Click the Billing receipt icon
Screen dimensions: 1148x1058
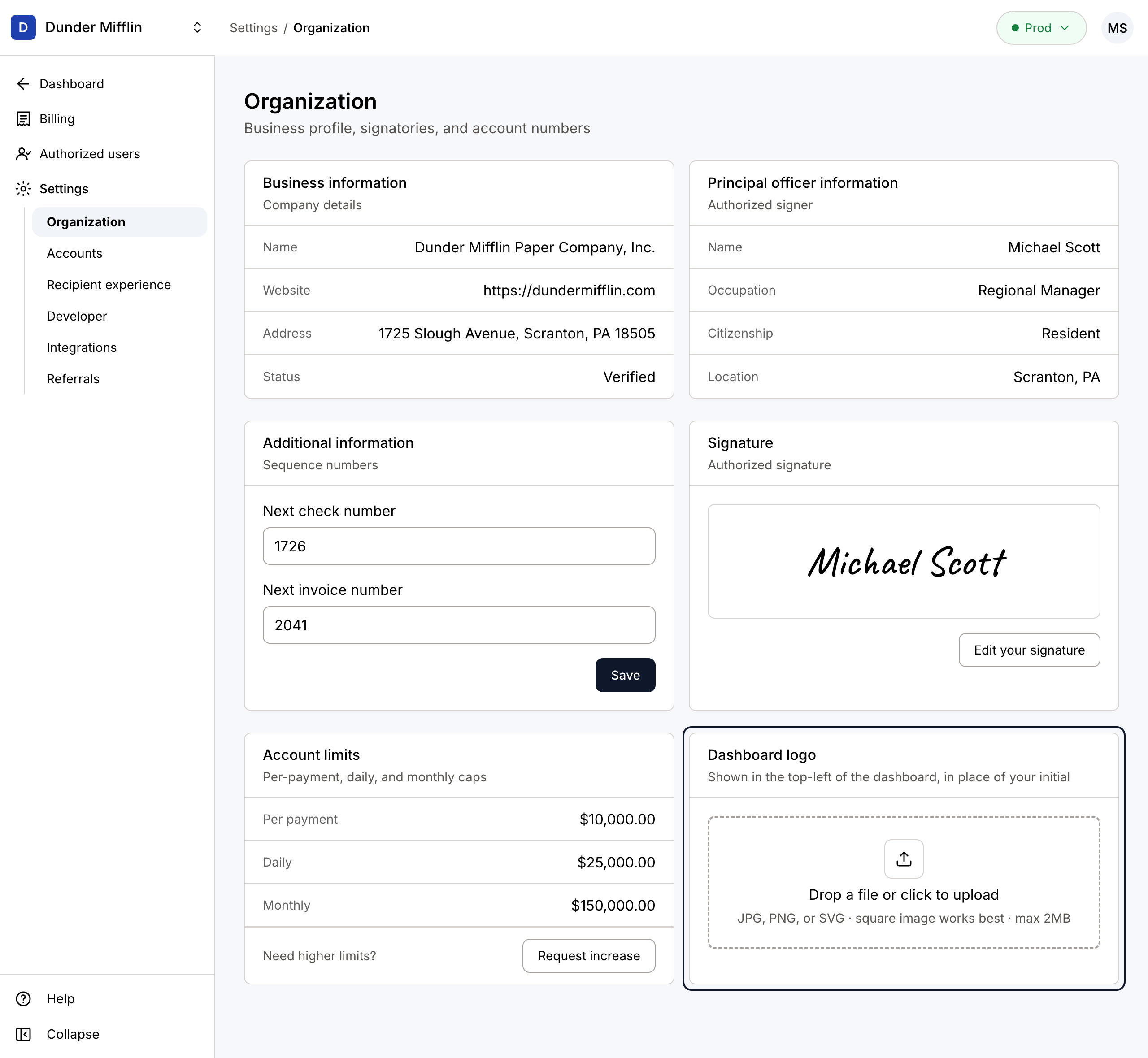point(23,119)
